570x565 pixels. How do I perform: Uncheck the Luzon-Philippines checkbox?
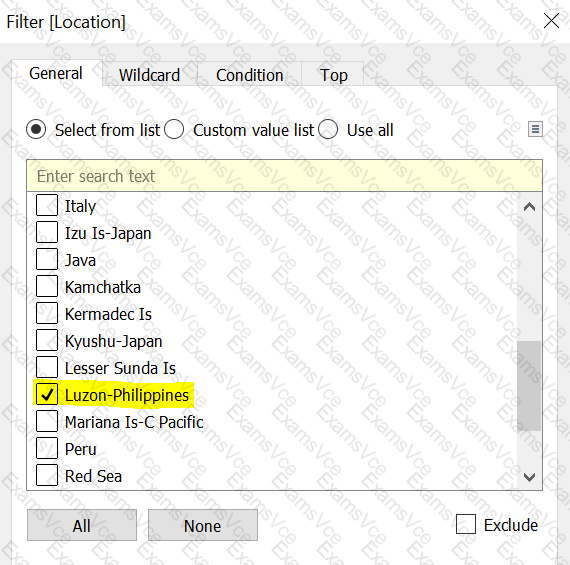point(47,394)
